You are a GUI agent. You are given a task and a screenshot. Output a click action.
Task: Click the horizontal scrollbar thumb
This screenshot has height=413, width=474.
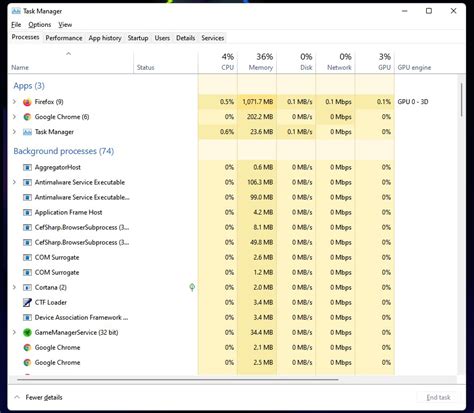pyautogui.click(x=178, y=379)
